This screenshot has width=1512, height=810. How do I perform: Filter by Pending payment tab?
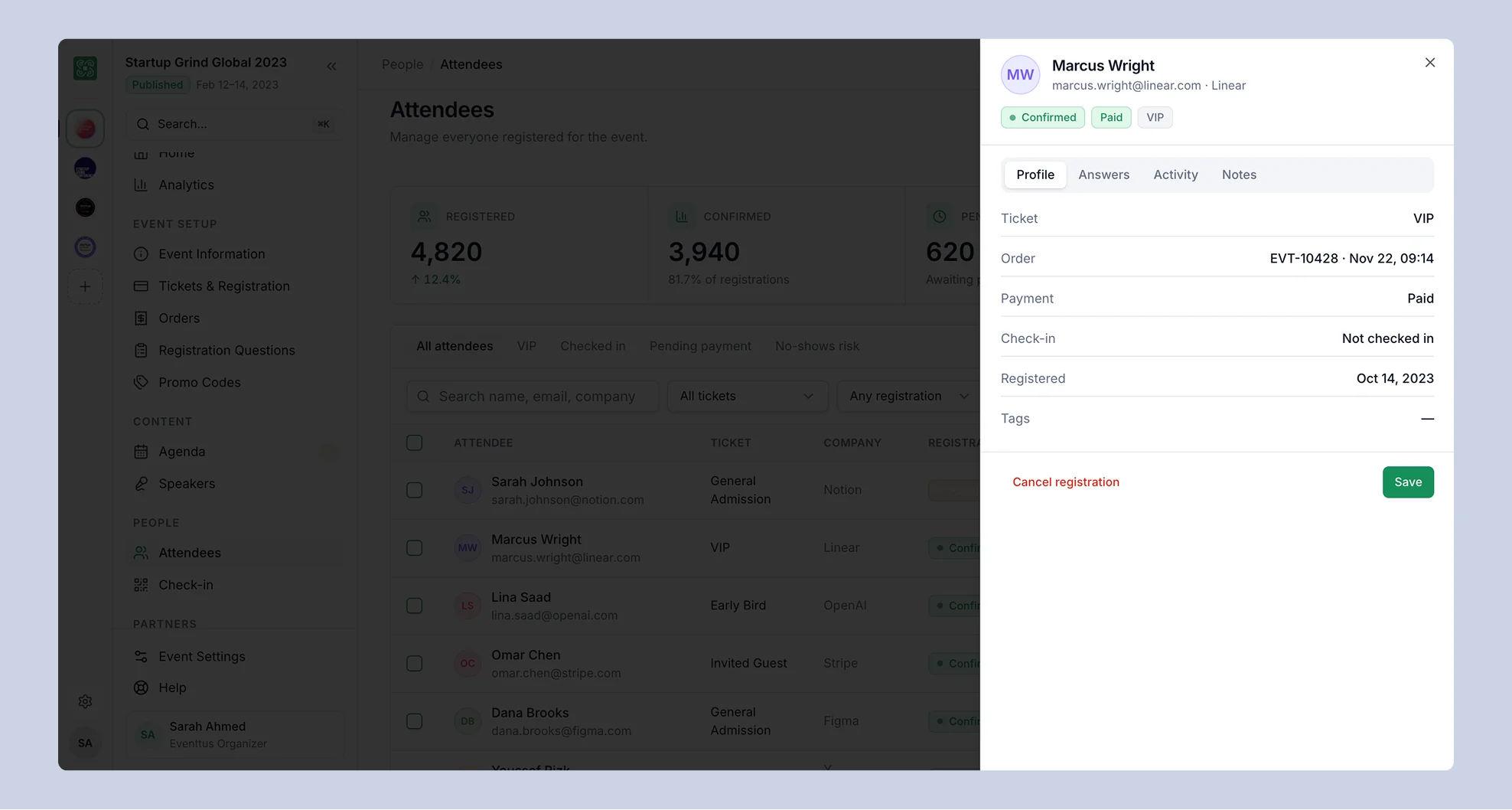pyautogui.click(x=700, y=346)
